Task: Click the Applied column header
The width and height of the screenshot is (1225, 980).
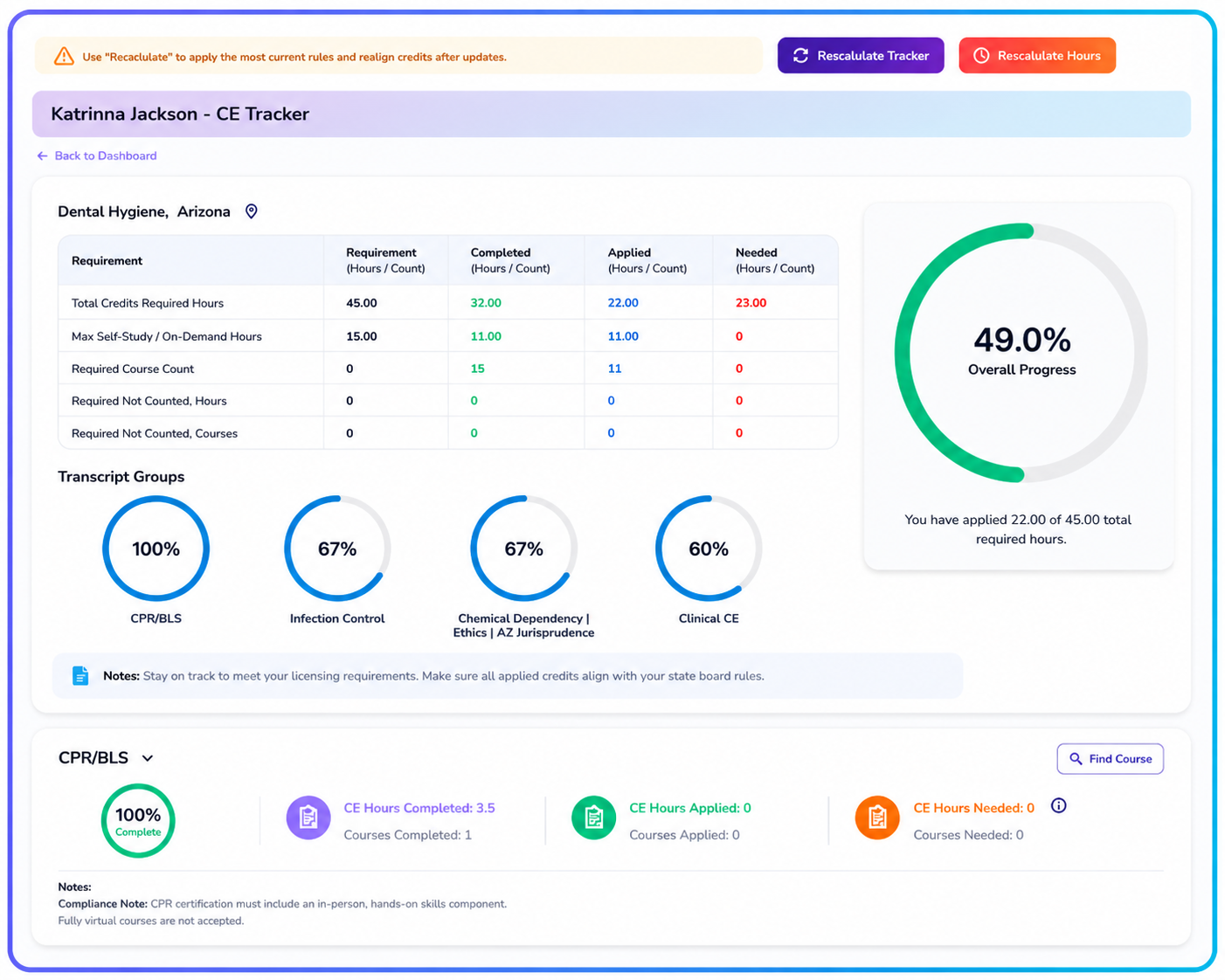Action: pos(647,260)
